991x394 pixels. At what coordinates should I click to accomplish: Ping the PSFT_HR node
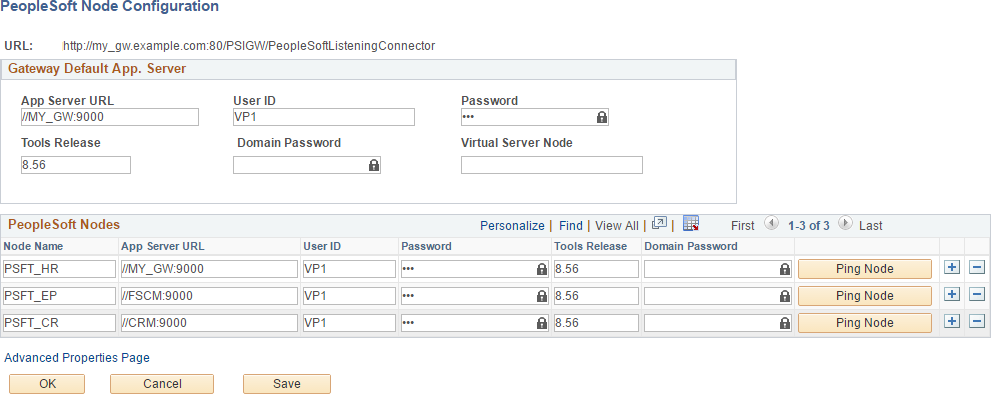865,269
